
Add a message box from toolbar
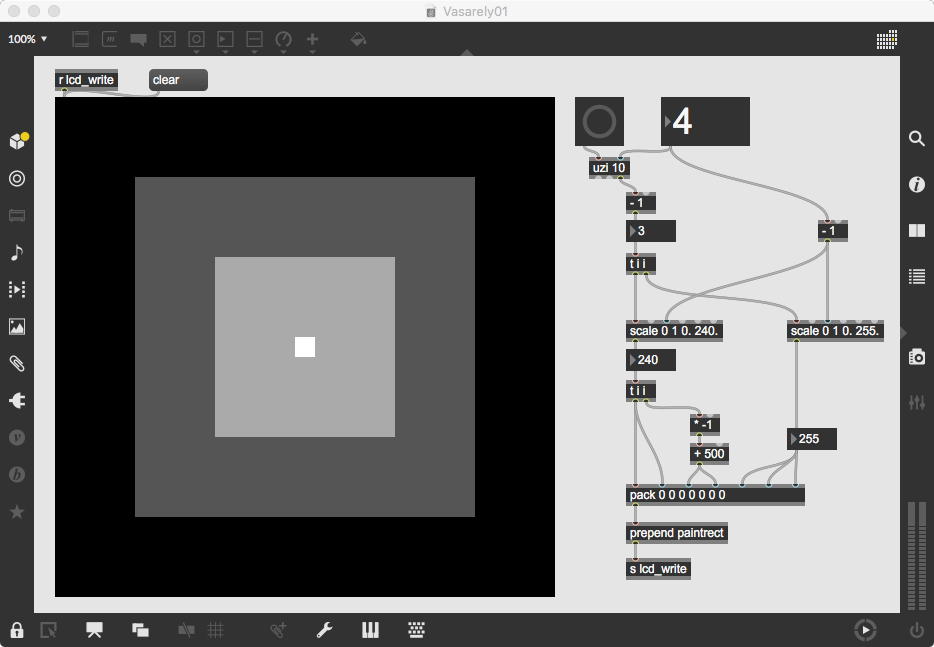pos(110,39)
